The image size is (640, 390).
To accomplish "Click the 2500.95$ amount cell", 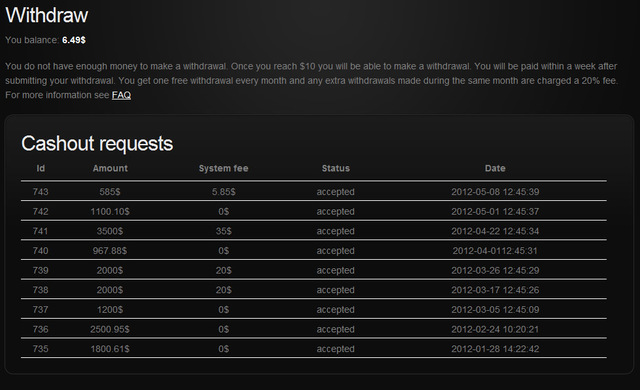I will click(110, 329).
